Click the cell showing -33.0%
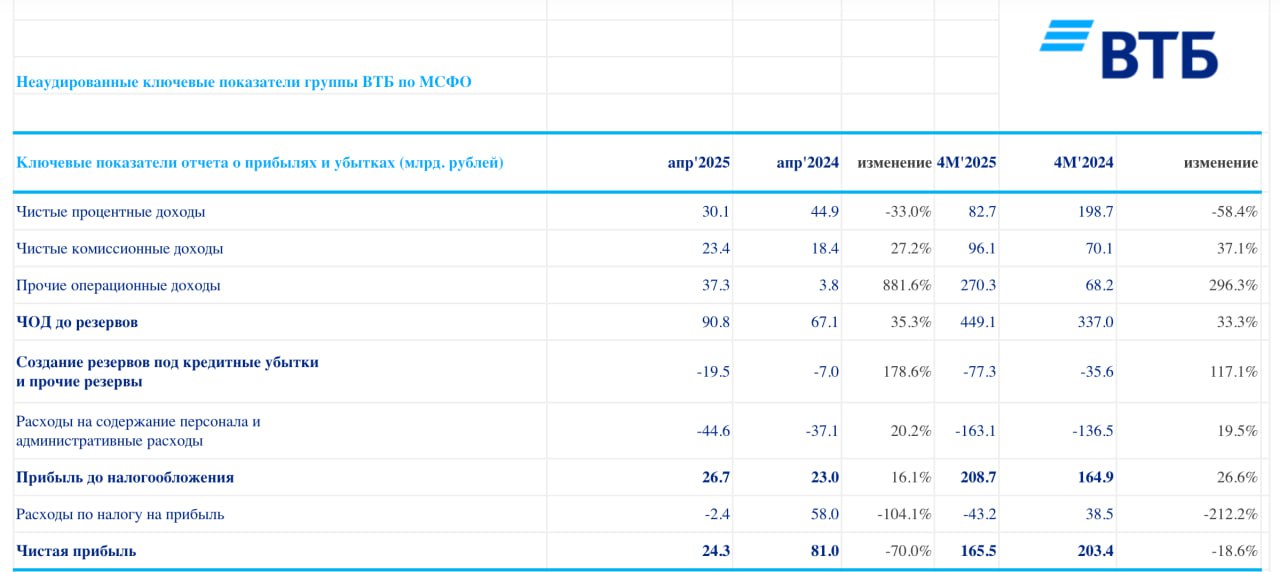Image resolution: width=1280 pixels, height=572 pixels. 908,212
